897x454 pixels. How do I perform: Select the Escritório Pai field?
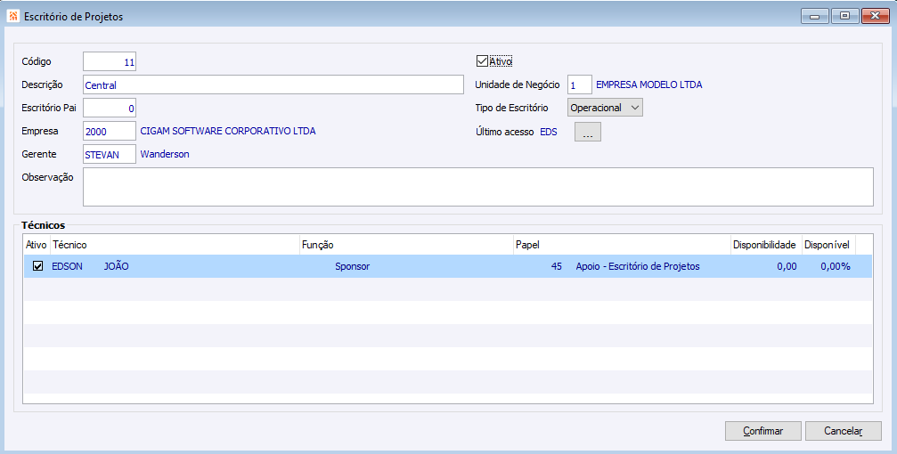click(109, 107)
